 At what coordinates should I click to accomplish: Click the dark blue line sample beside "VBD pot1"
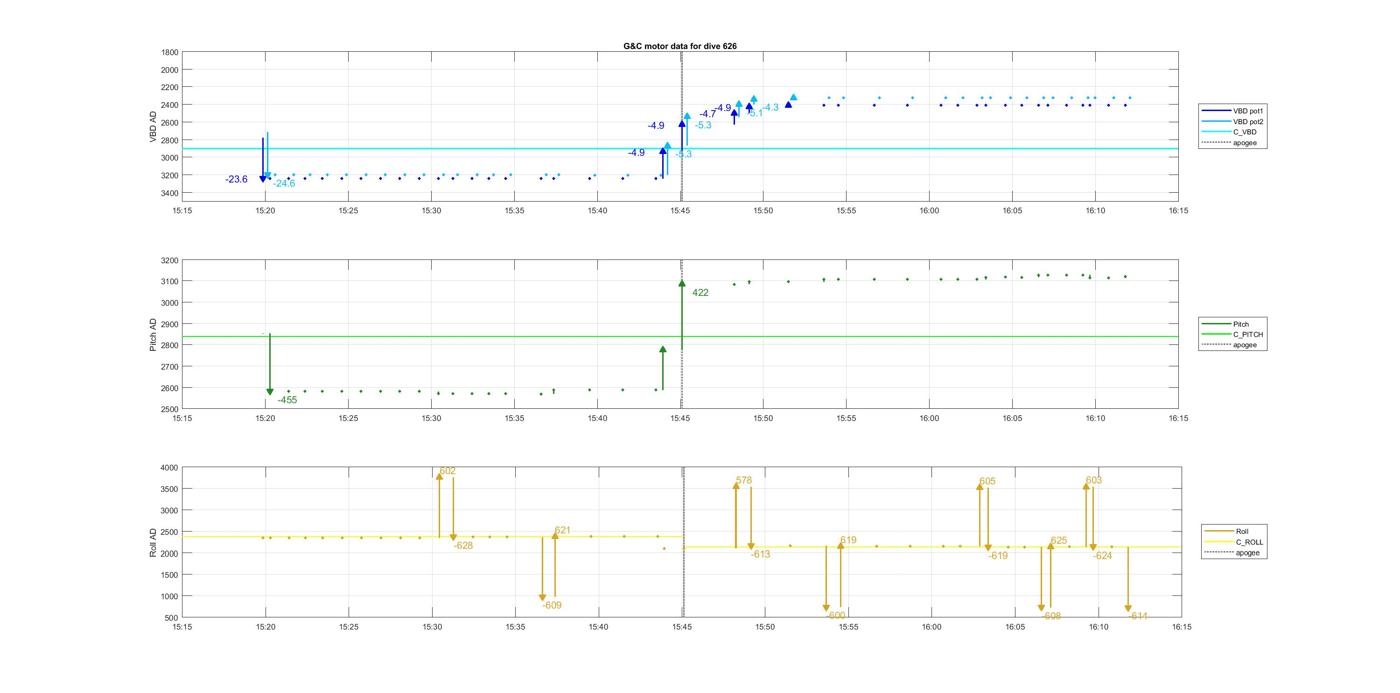(x=1216, y=111)
